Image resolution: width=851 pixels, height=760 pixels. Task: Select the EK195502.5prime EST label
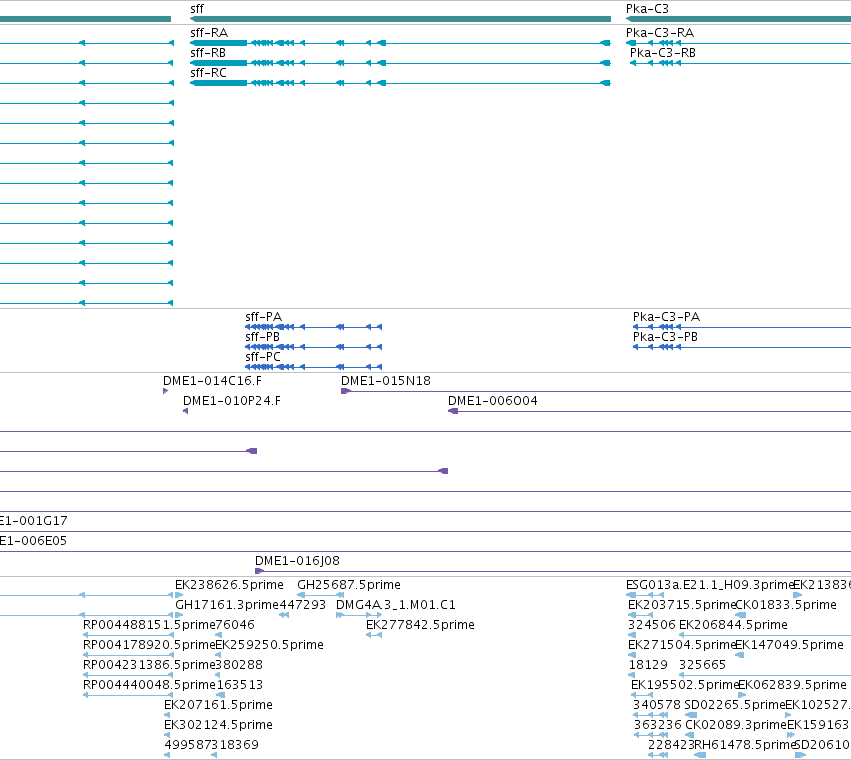pyautogui.click(x=685, y=685)
